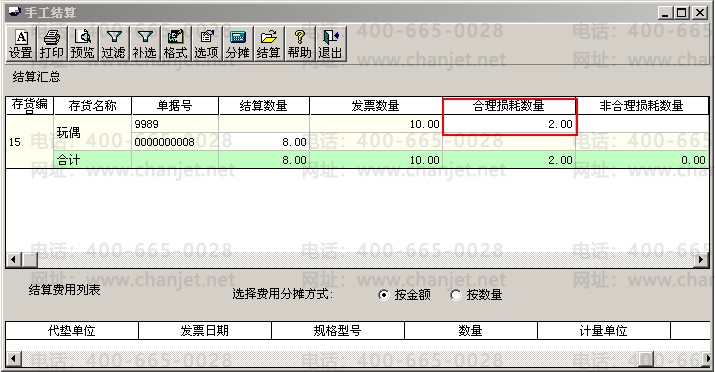The width and height of the screenshot is (715, 372).
Task: Click the 代垫单位 column header
Action: click(72, 331)
